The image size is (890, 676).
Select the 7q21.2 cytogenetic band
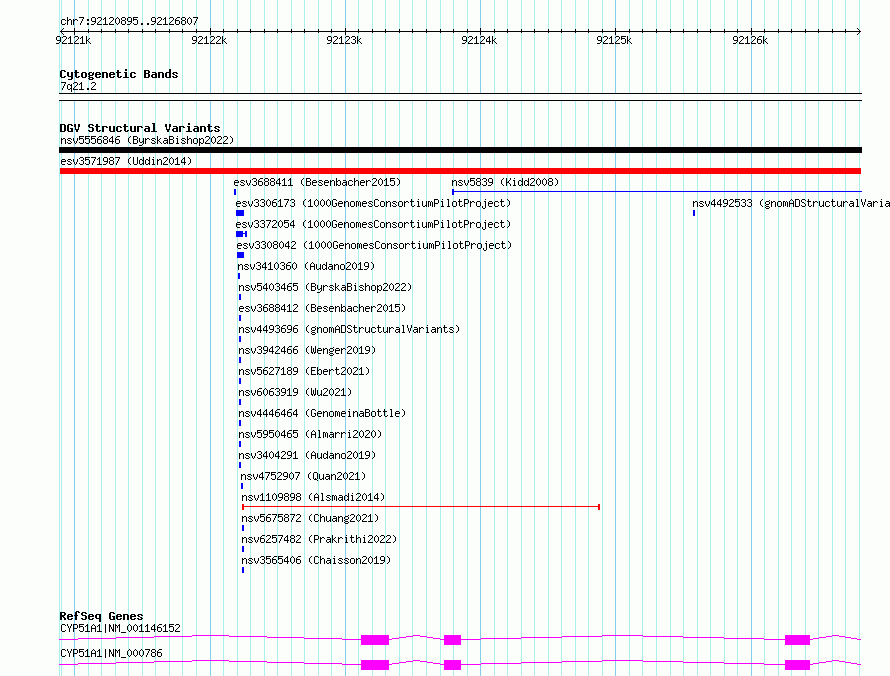tap(78, 87)
